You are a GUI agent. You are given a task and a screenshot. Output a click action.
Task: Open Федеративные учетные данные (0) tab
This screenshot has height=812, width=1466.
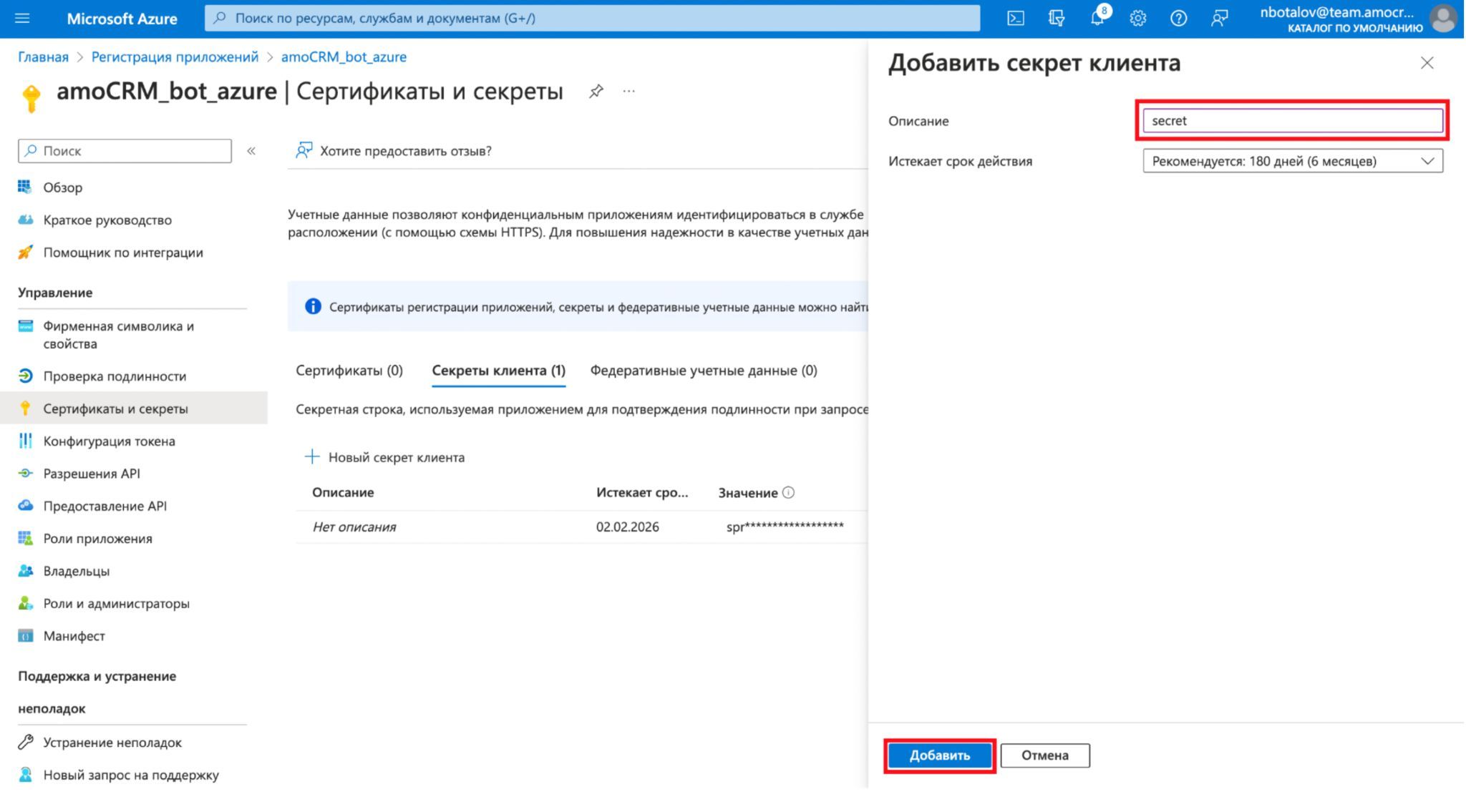704,371
